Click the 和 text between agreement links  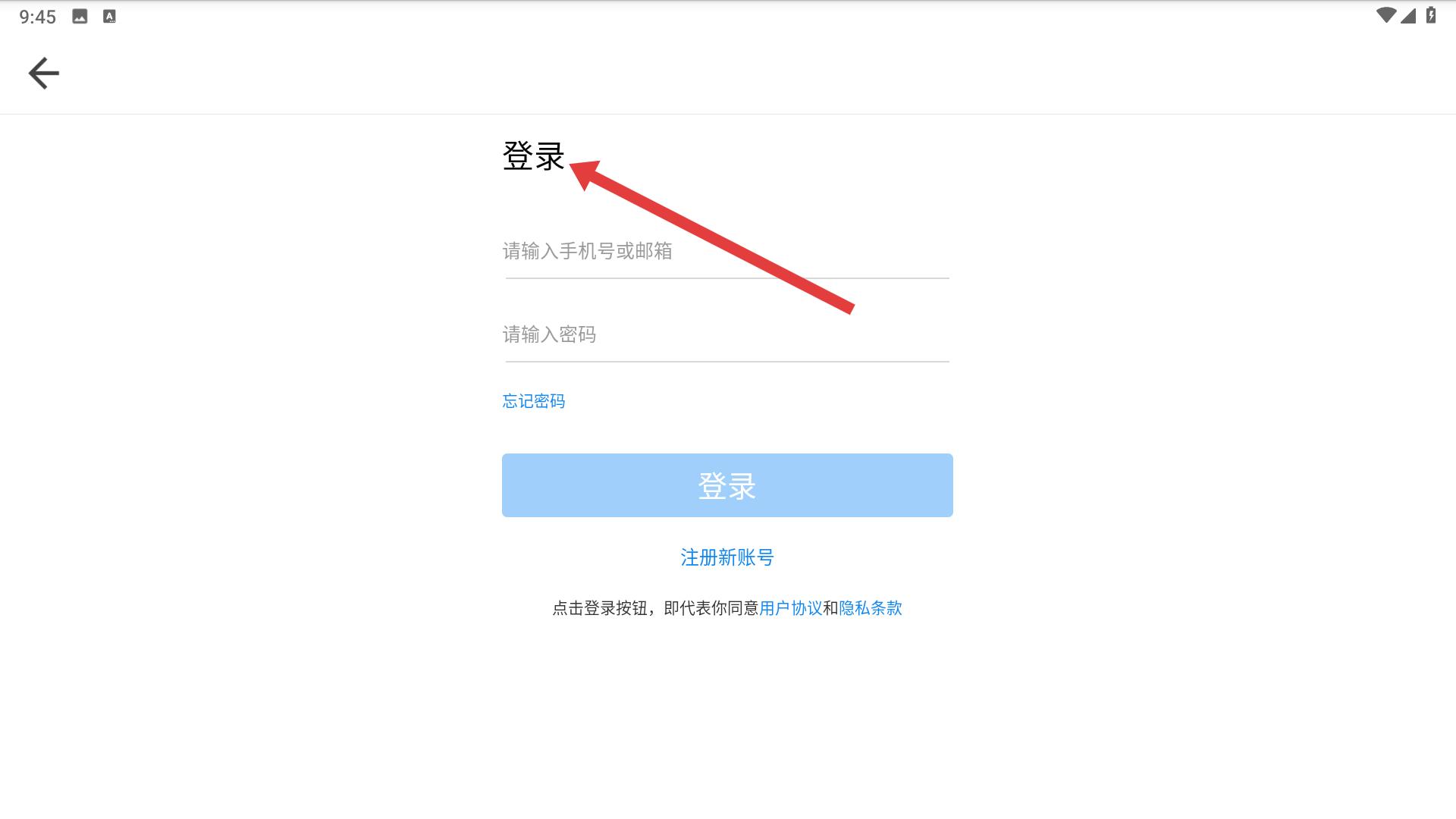pos(830,608)
